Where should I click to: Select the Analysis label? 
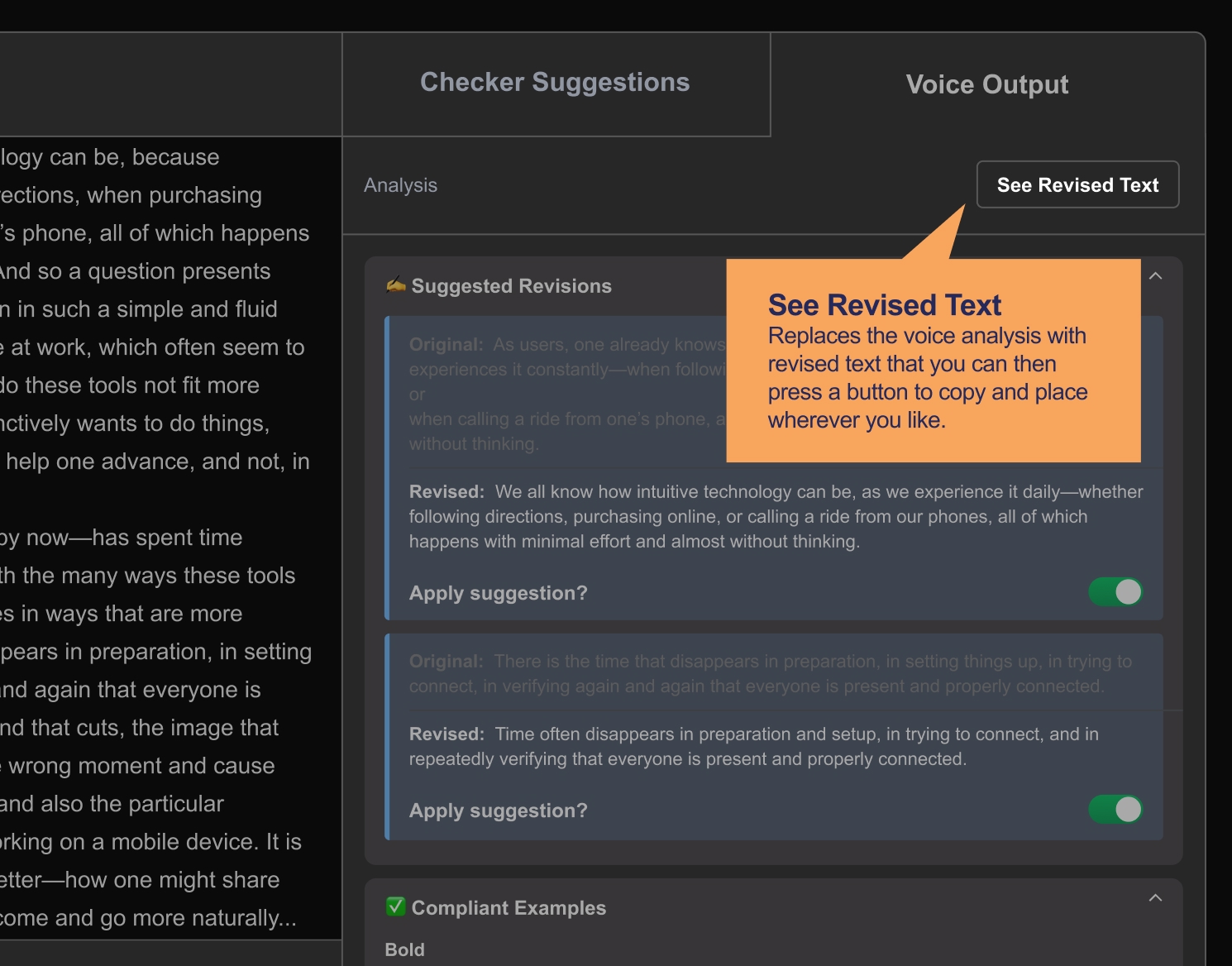pyautogui.click(x=400, y=185)
